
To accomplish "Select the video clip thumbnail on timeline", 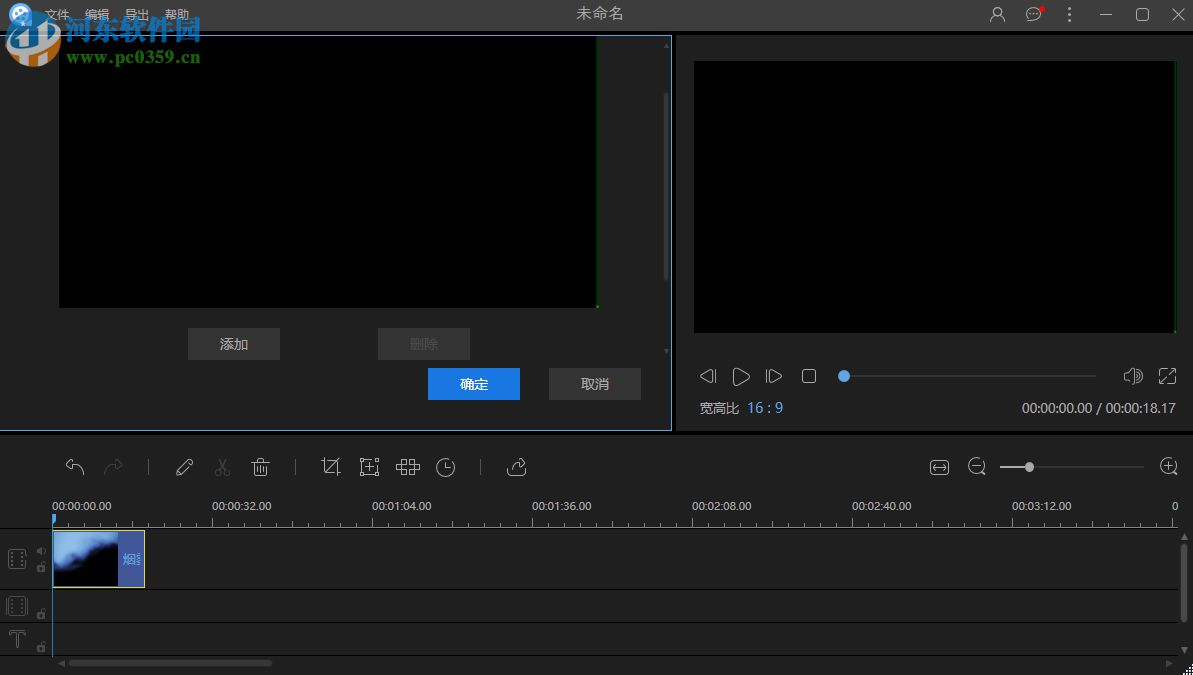I will pos(98,558).
